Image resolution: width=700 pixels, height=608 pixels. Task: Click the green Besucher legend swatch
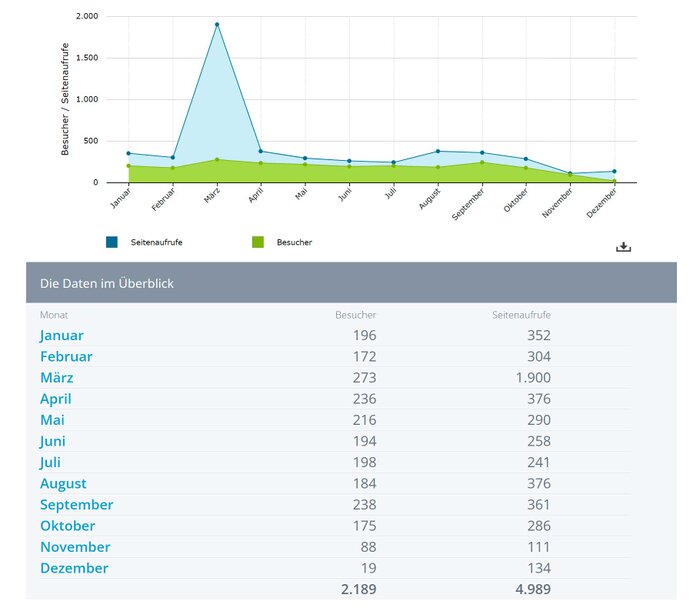click(x=257, y=242)
